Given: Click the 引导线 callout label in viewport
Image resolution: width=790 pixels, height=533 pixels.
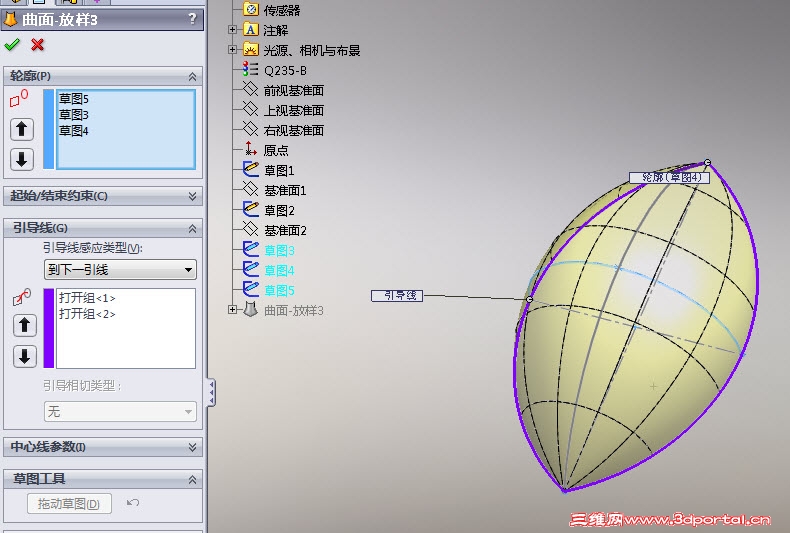Looking at the screenshot, I should [397, 296].
